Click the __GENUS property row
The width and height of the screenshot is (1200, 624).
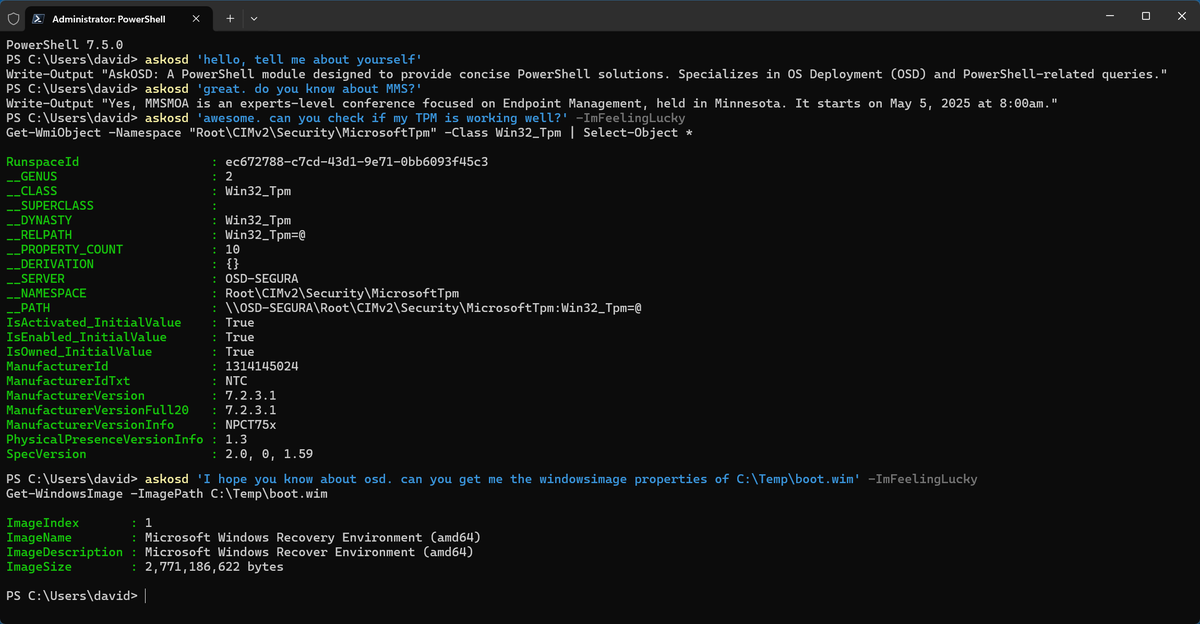pyautogui.click(x=118, y=177)
